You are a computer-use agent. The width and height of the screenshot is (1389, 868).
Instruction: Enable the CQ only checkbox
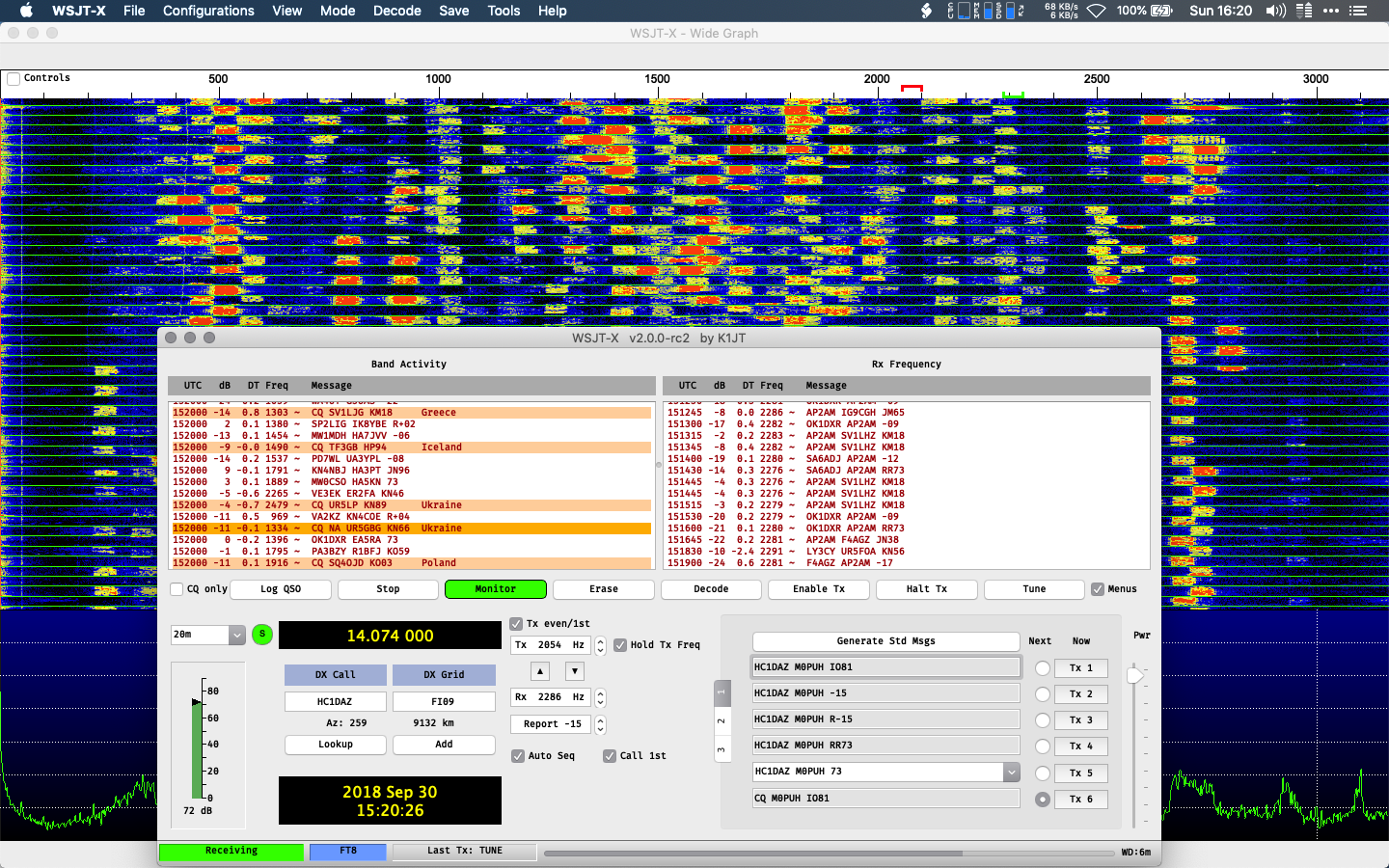coord(177,589)
